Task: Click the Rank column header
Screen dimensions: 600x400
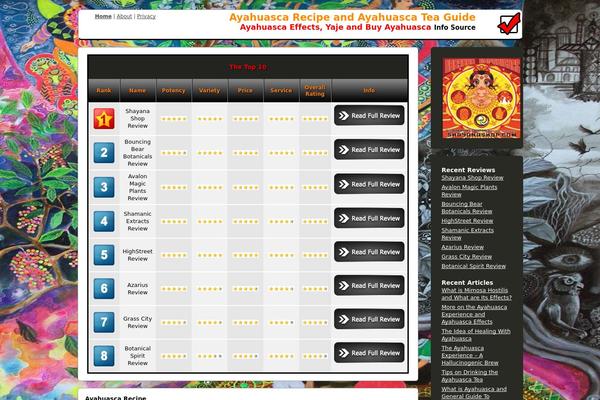Action: click(x=104, y=90)
